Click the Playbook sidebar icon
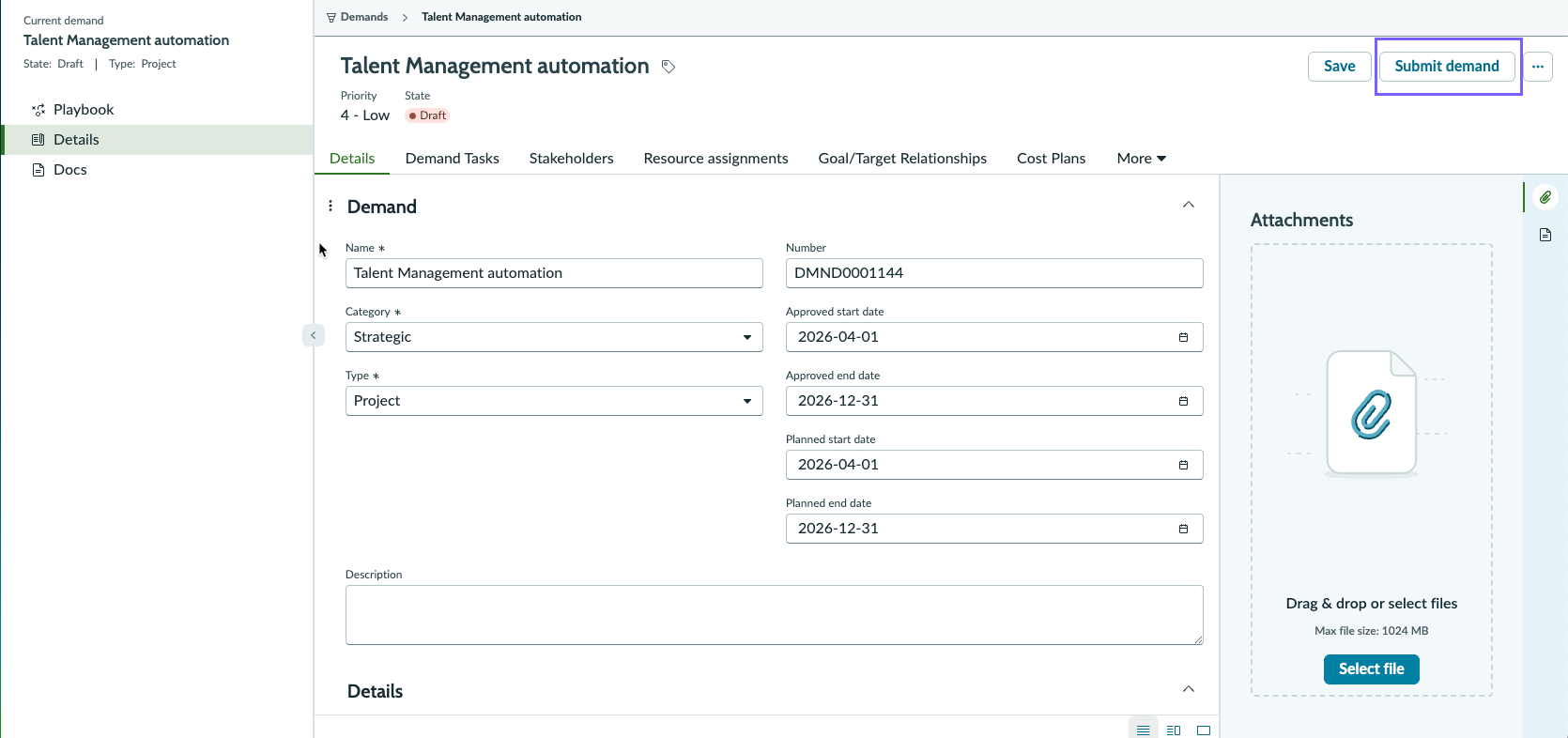Viewport: 1568px width, 738px height. click(x=38, y=110)
